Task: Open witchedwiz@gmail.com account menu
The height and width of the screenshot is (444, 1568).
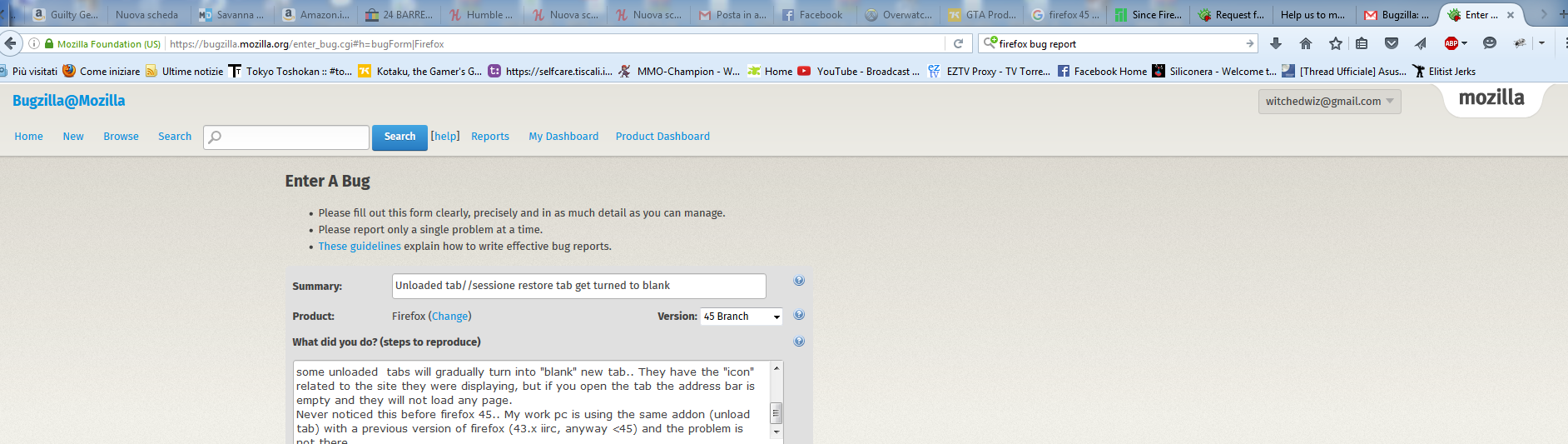Action: 1329,102
